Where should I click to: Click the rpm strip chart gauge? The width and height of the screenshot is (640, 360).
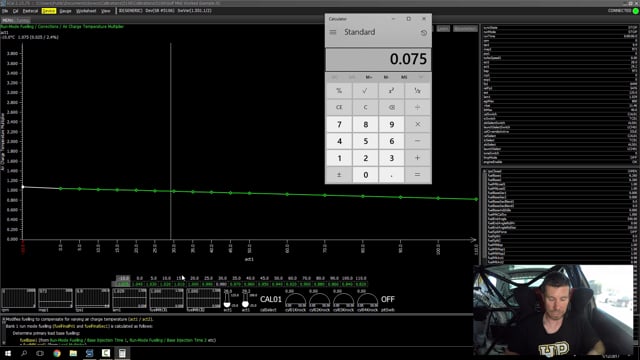click(x=18, y=300)
